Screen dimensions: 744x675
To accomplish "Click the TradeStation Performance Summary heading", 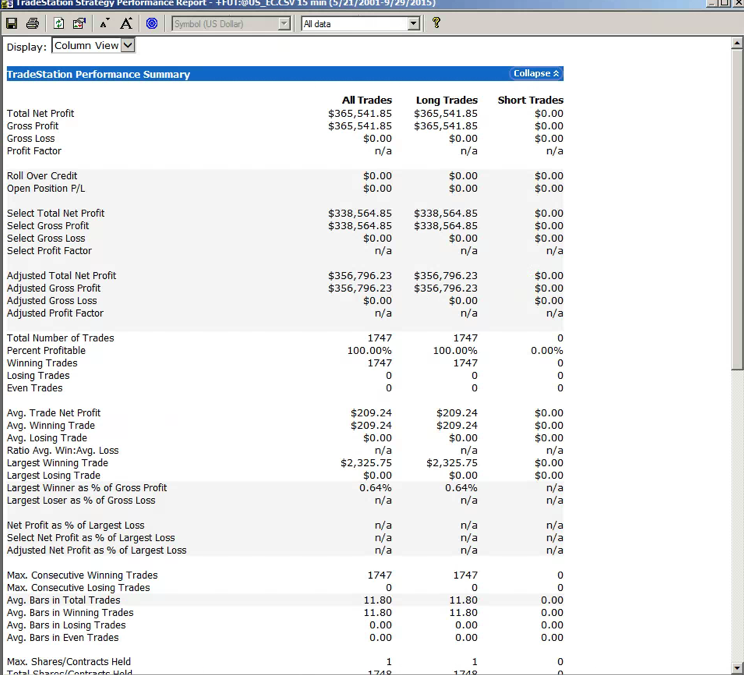I will coord(98,74).
